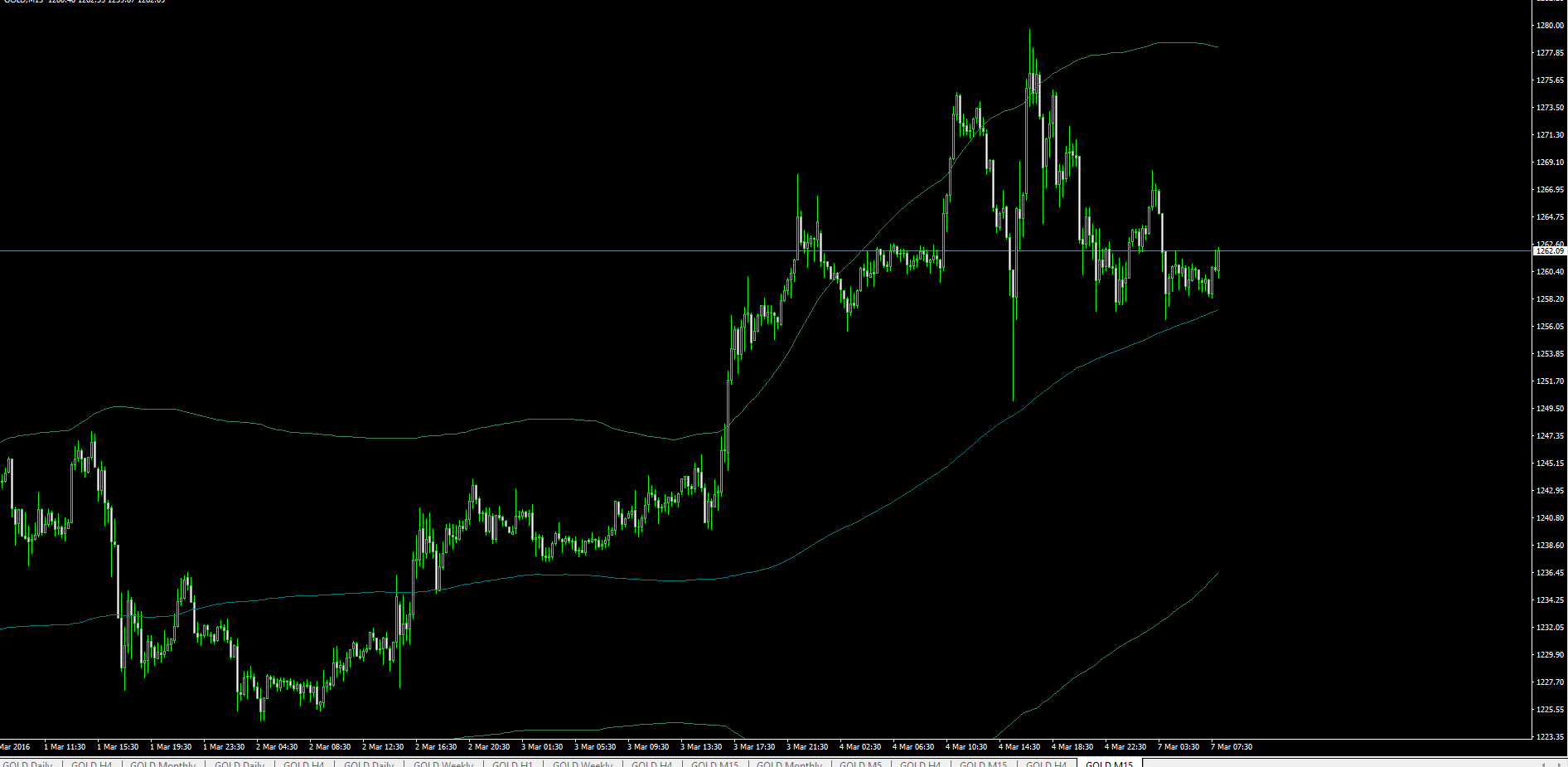The height and width of the screenshot is (767, 1568).
Task: Click the 2 Mar 16:30 time label
Action: point(436,747)
